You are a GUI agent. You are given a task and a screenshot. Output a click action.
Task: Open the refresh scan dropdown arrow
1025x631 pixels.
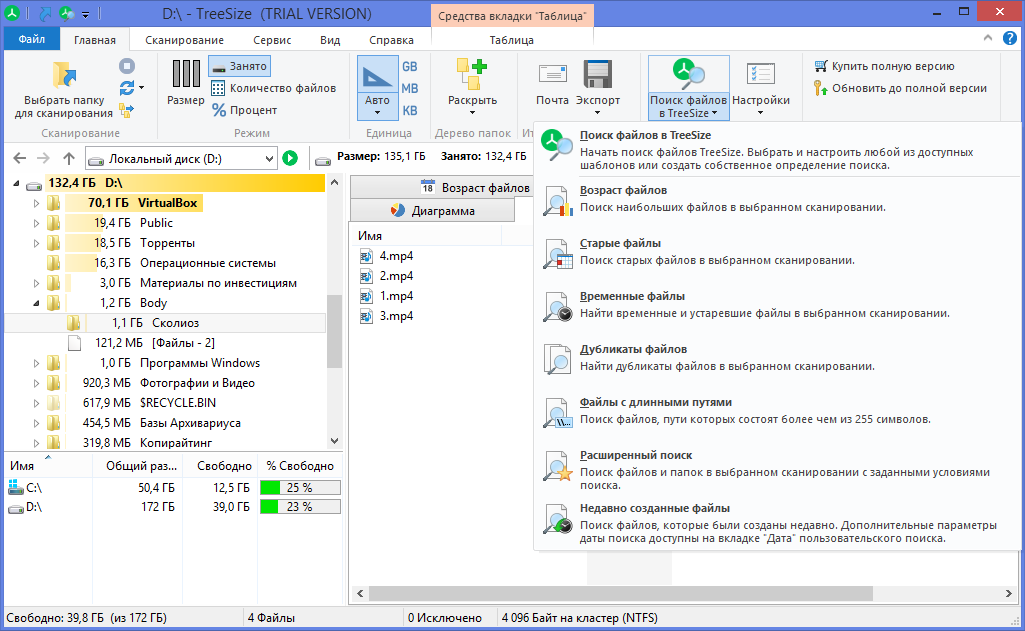tap(141, 88)
